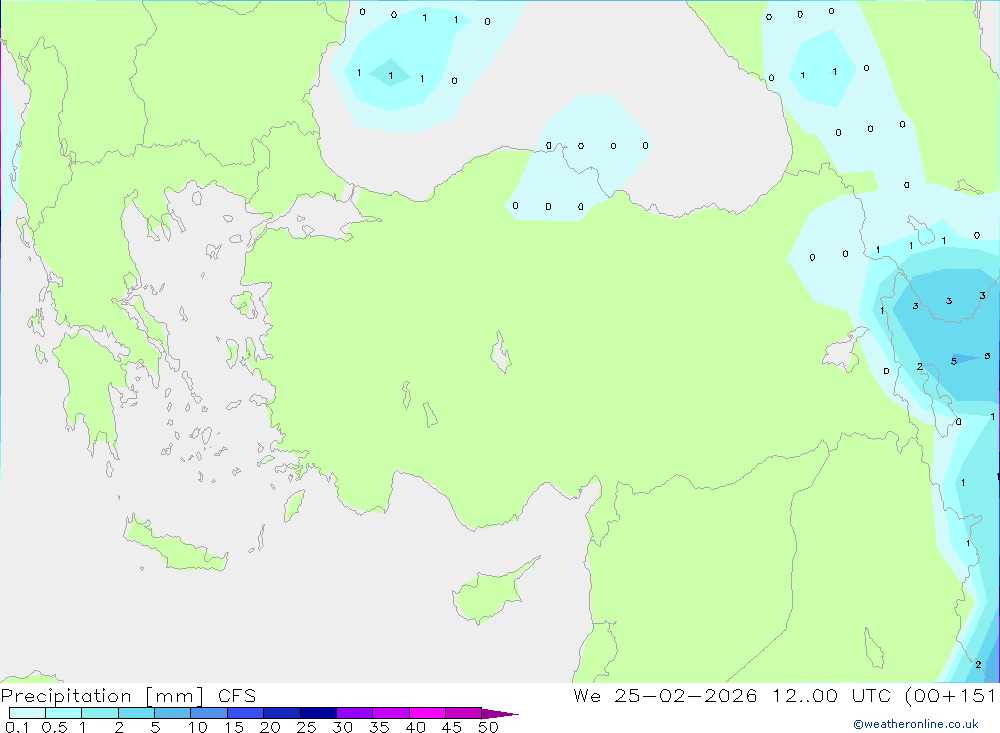Click the legend label '0.1'
Screen dimensions: 1000x733
coord(17,727)
